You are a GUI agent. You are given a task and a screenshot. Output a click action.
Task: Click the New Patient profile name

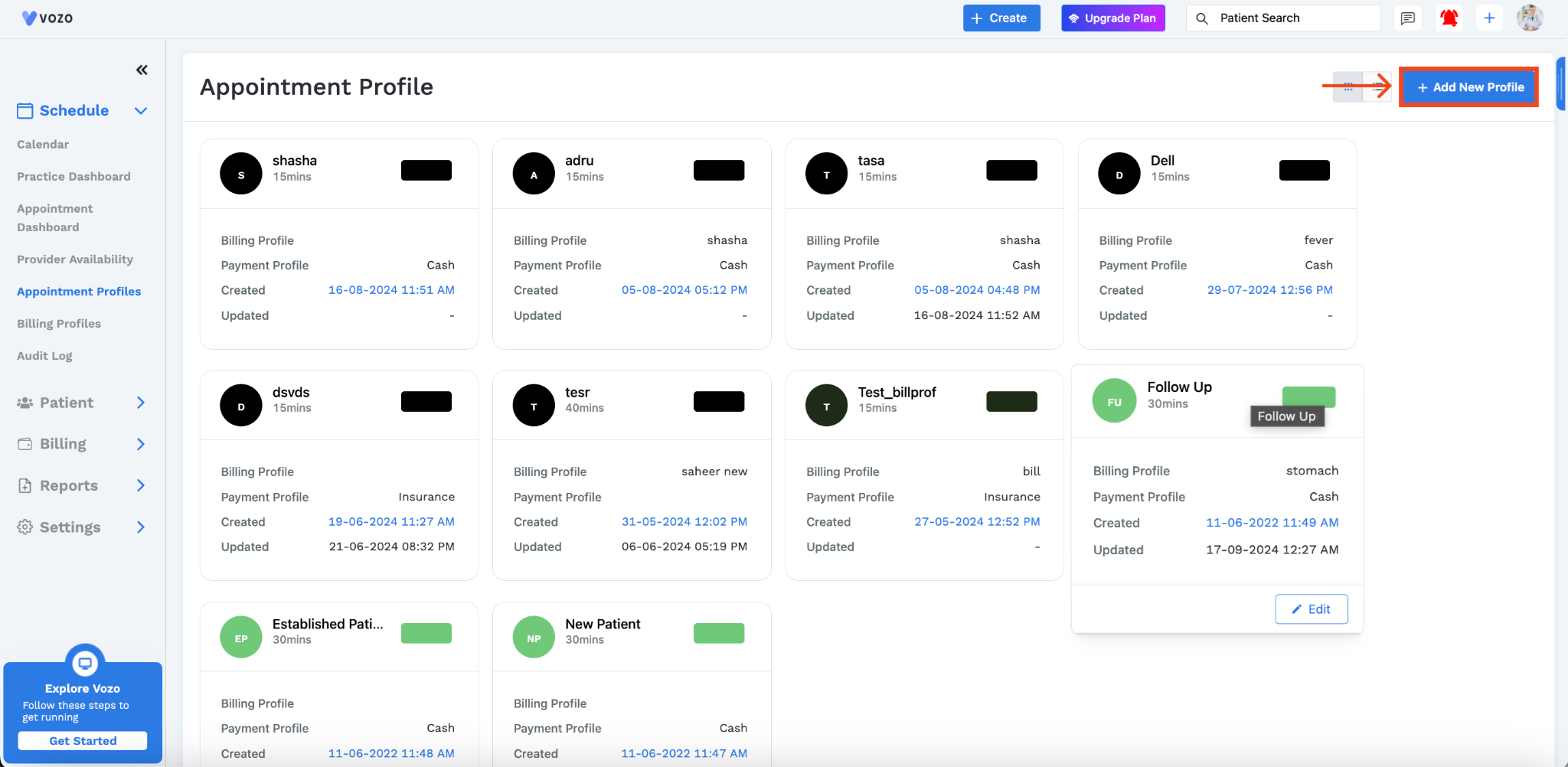(x=603, y=625)
